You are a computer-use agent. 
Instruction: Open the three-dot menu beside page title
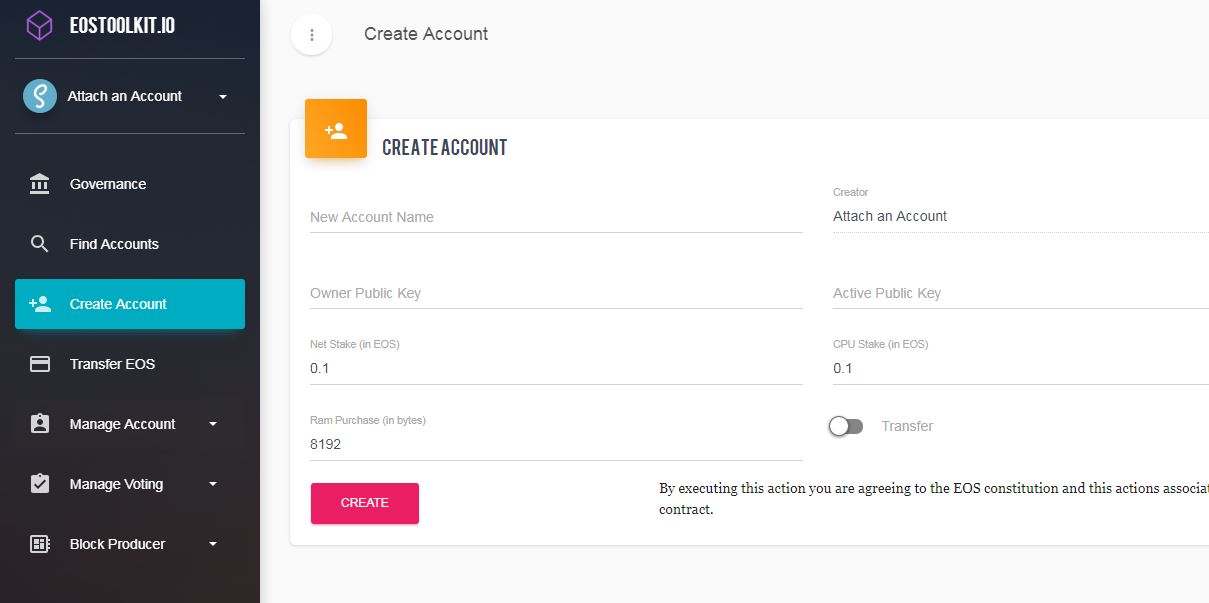pos(312,35)
